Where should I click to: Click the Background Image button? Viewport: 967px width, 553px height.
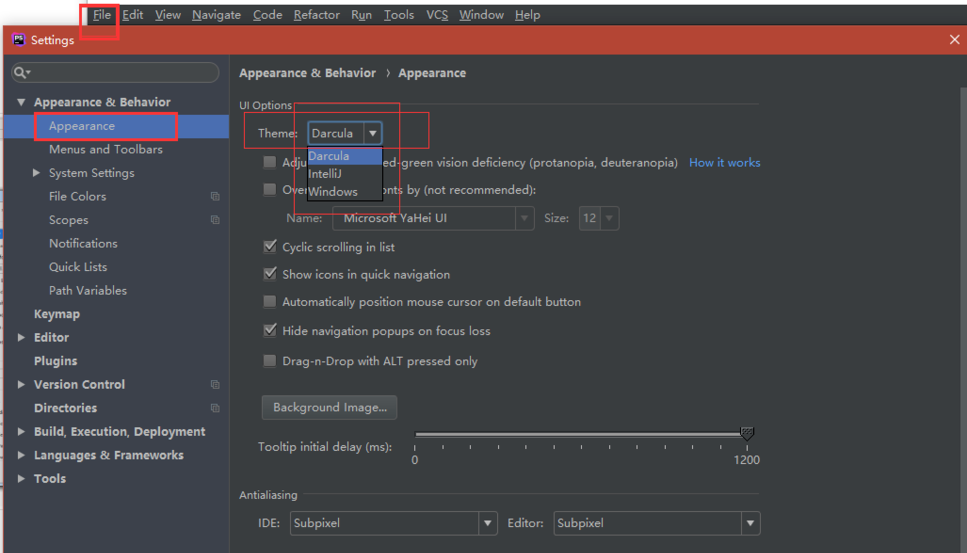pos(329,408)
